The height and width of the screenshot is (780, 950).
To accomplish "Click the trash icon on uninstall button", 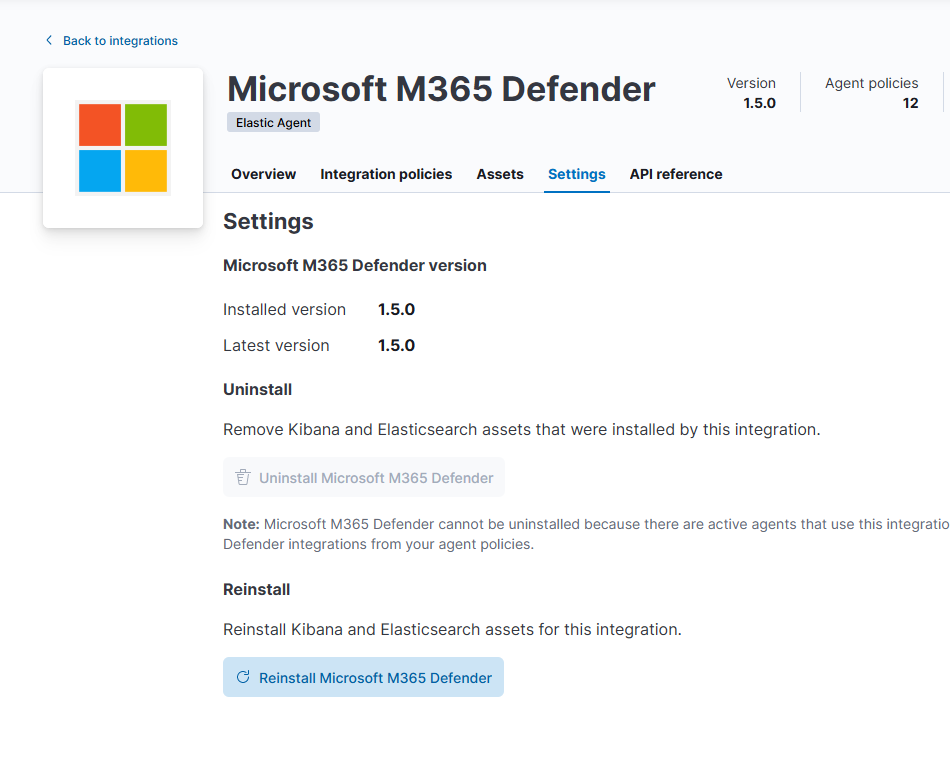I will 243,478.
